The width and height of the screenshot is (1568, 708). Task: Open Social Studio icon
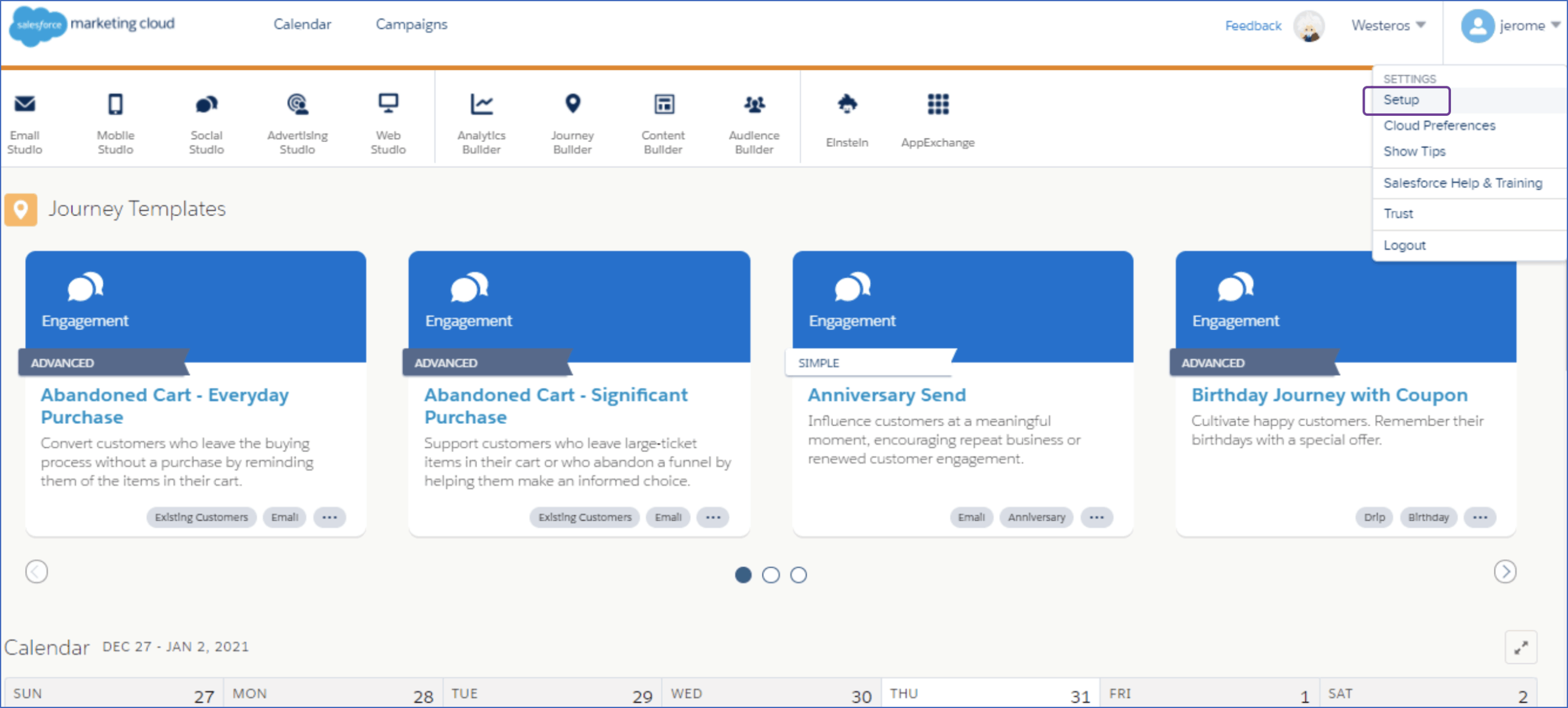206,105
